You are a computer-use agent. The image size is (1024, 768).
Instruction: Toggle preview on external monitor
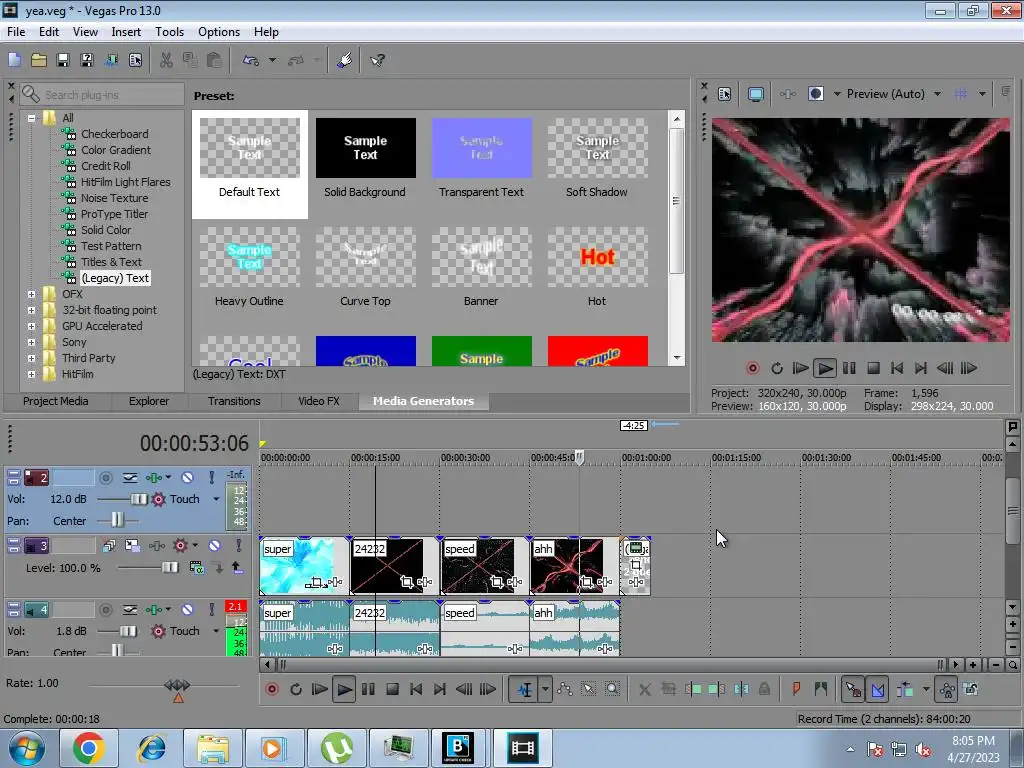pyautogui.click(x=756, y=94)
